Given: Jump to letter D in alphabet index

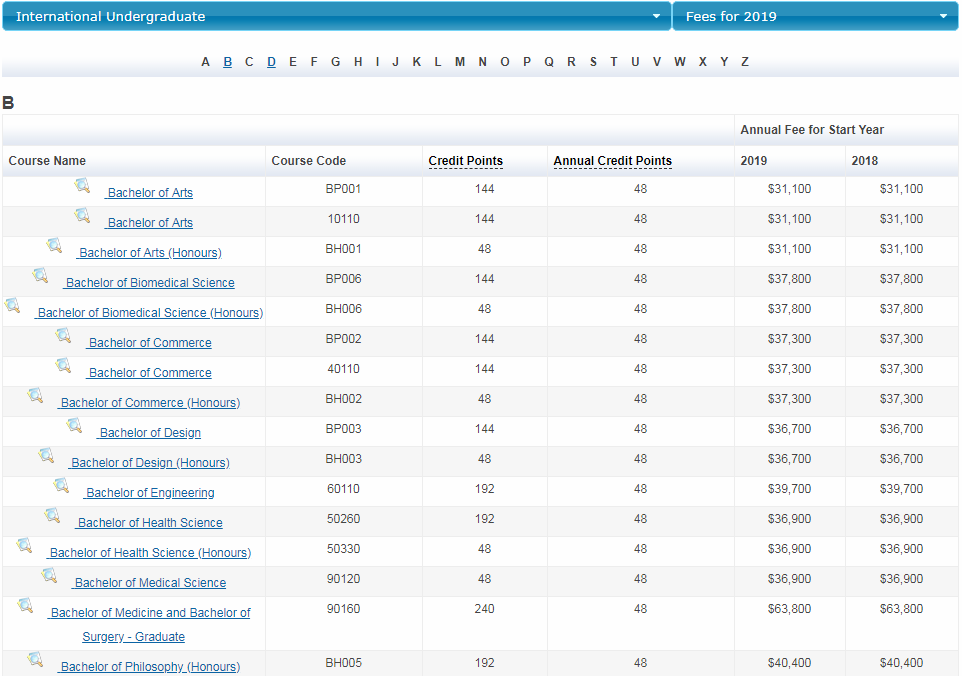Looking at the screenshot, I should [271, 62].
